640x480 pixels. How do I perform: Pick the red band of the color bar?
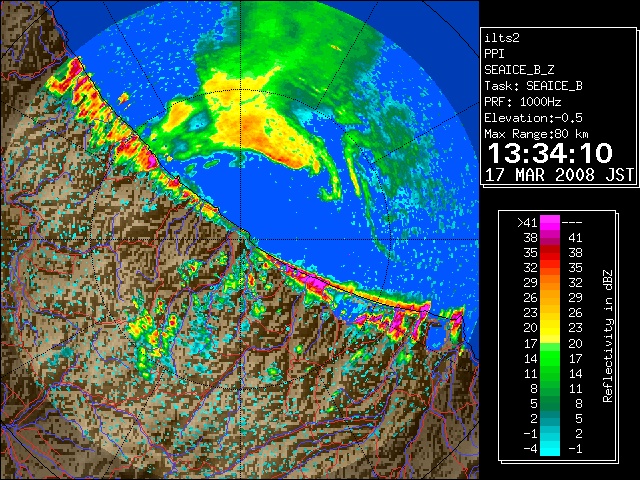[x=550, y=252]
